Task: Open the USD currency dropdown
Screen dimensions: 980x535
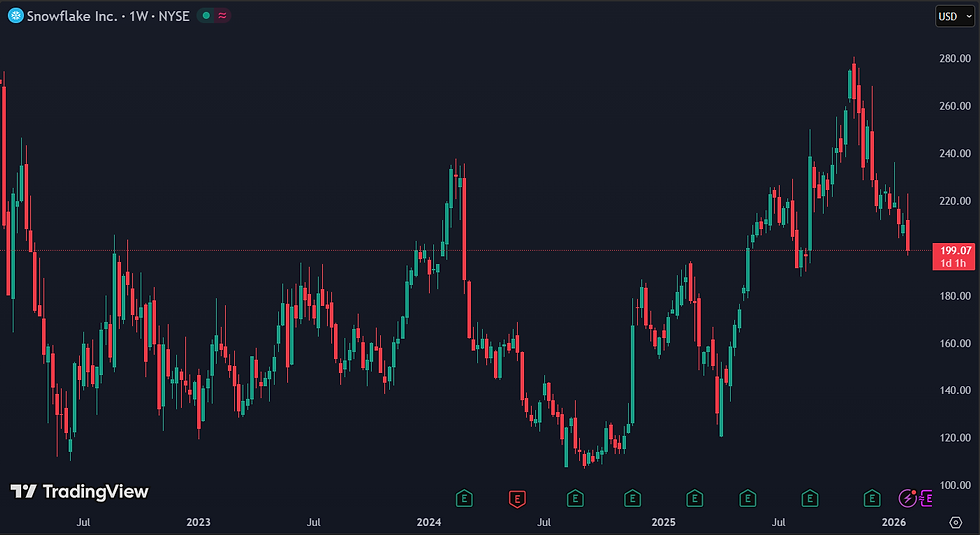Action: 954,16
